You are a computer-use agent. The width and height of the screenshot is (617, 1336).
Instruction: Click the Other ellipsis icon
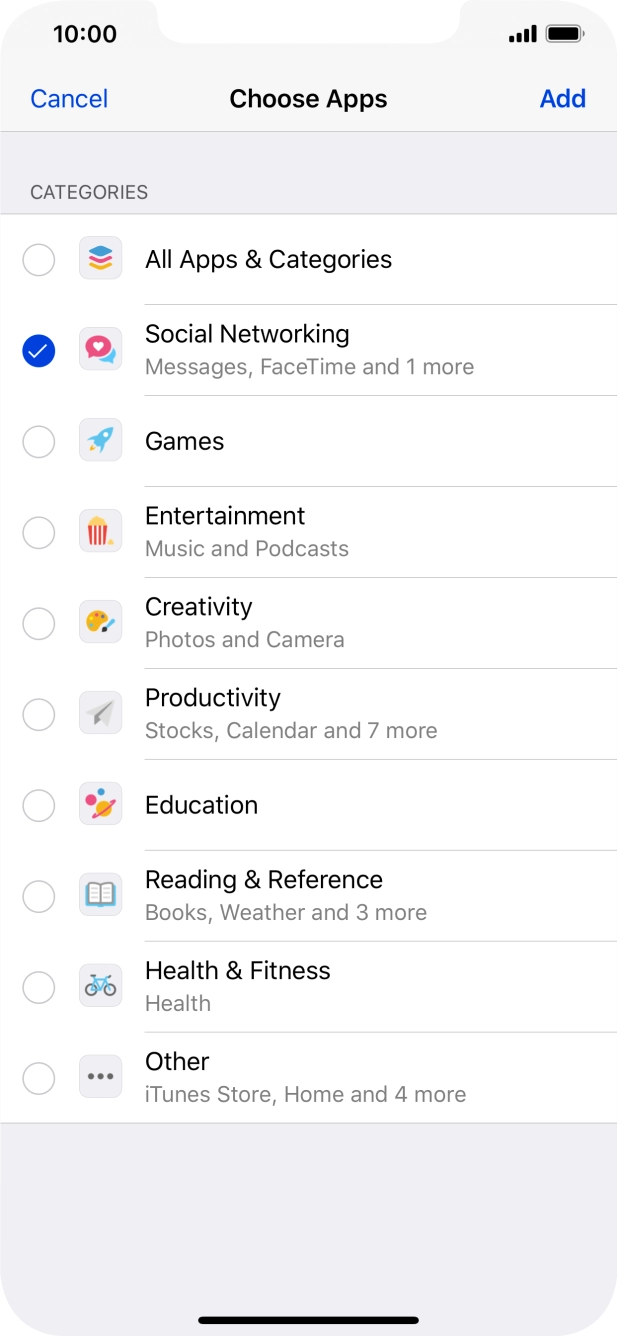tap(100, 1078)
